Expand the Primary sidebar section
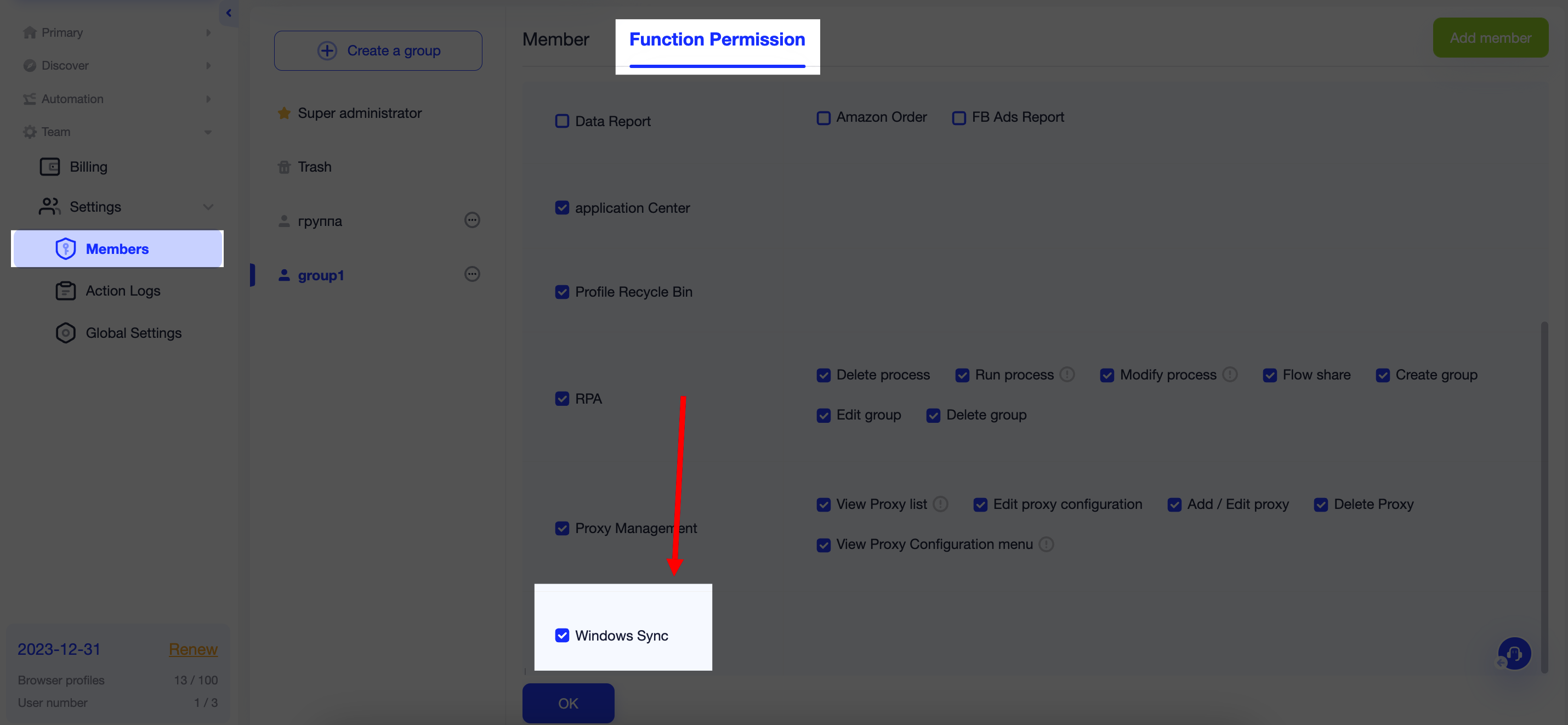This screenshot has height=725, width=1568. (208, 32)
